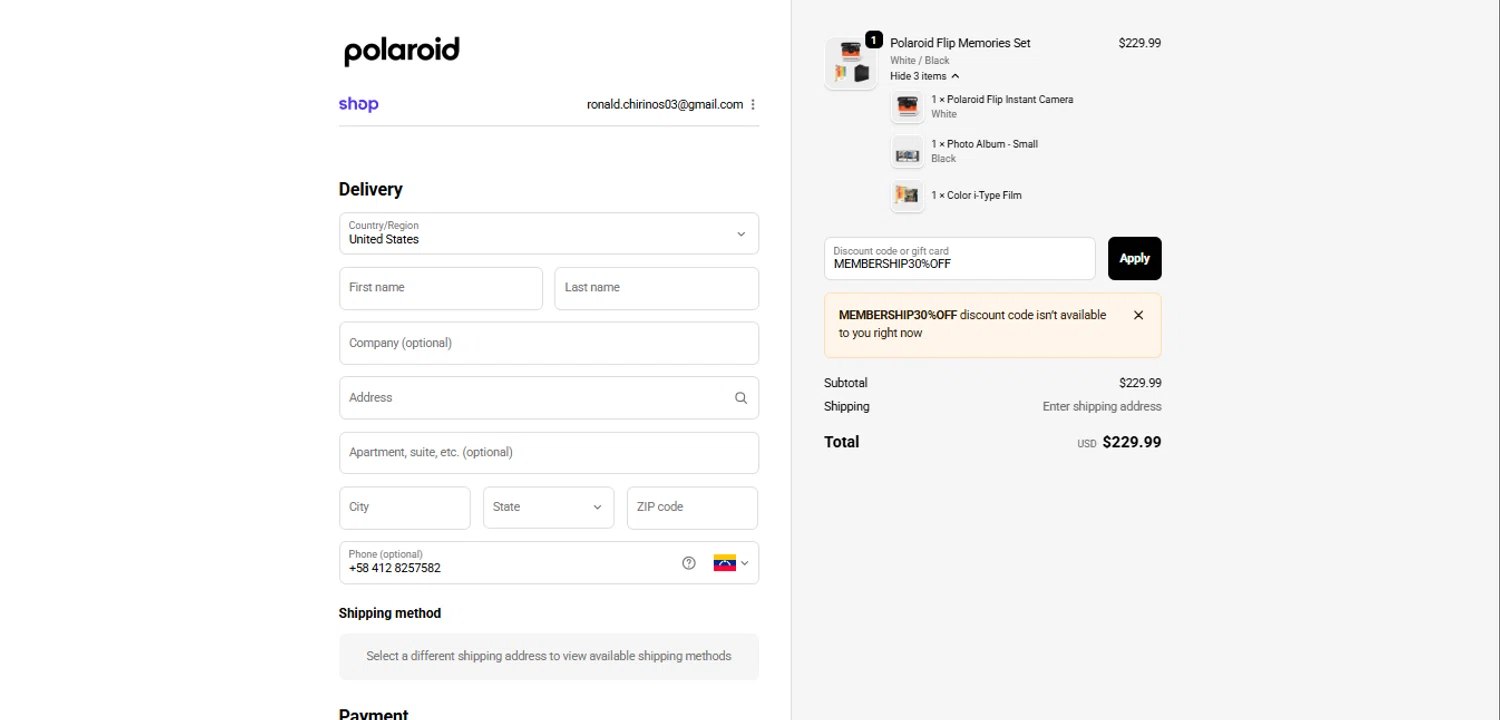Click the Subtotal label
Image resolution: width=1500 pixels, height=720 pixels.
point(846,383)
